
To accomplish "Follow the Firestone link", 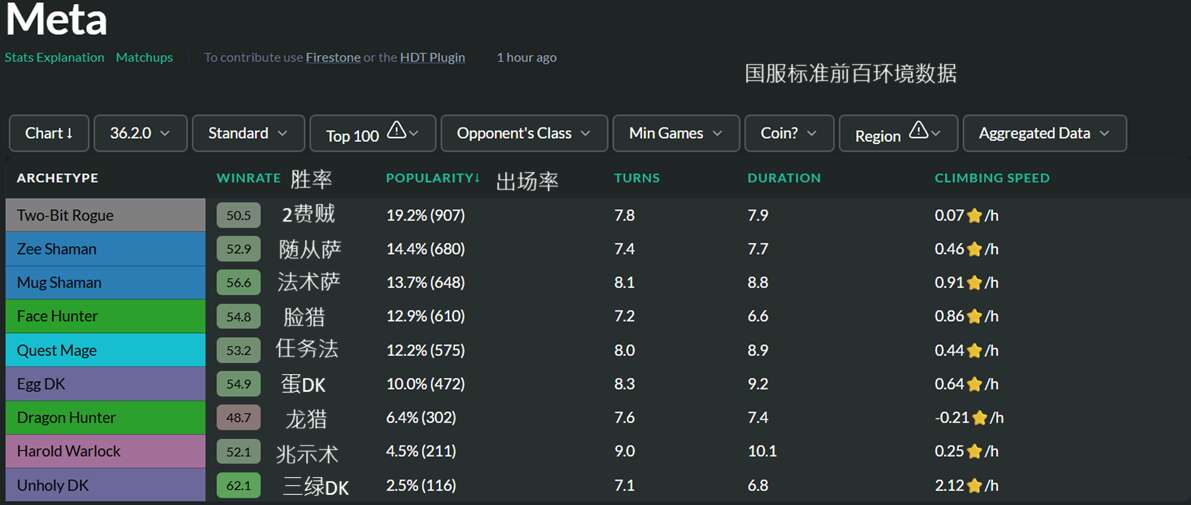I will click(333, 58).
